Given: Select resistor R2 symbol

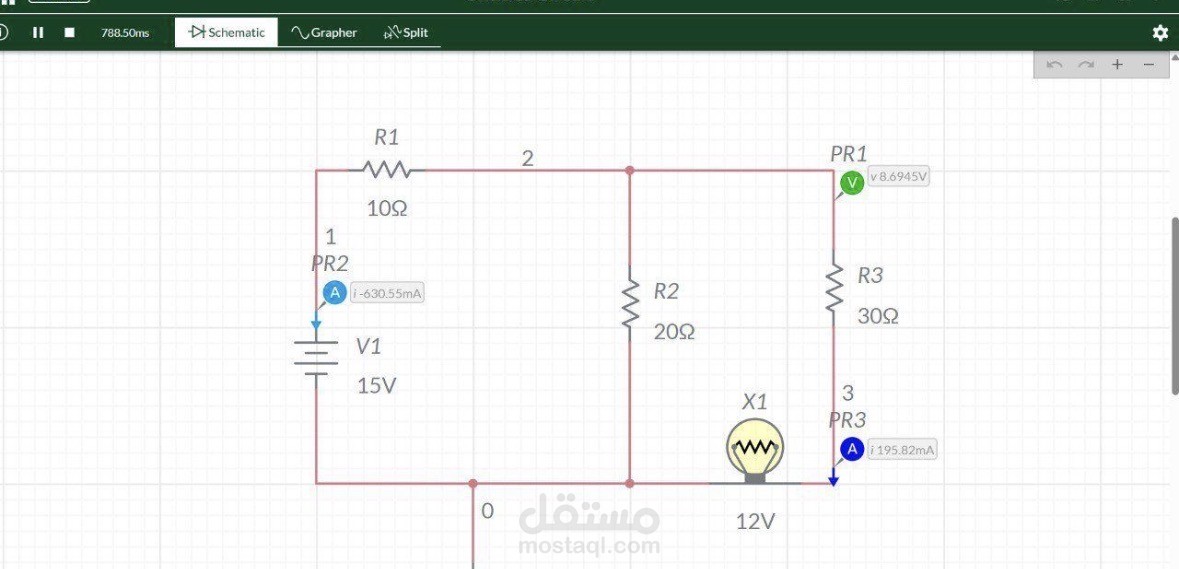Looking at the screenshot, I should (629, 304).
